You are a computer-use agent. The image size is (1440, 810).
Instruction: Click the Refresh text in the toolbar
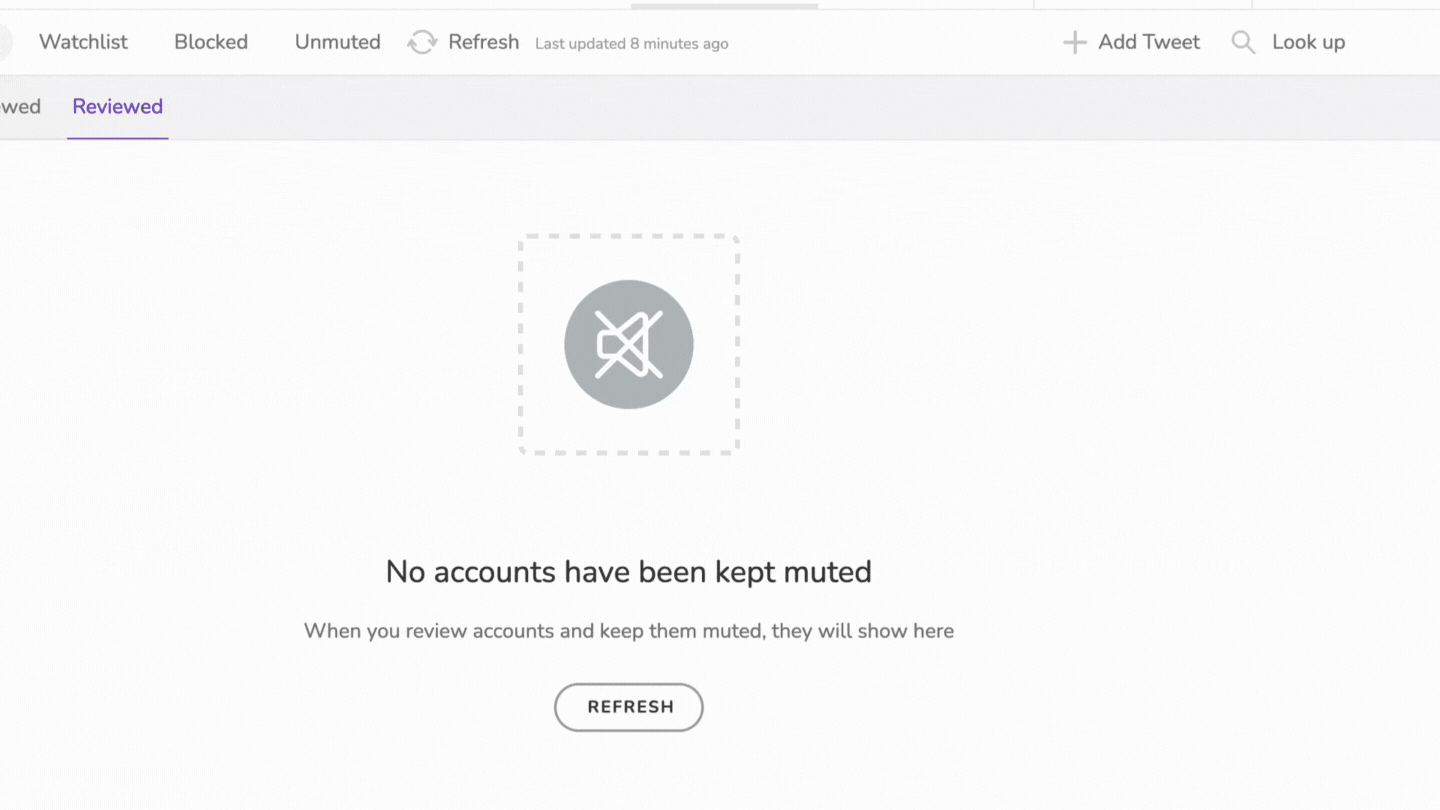(x=484, y=42)
